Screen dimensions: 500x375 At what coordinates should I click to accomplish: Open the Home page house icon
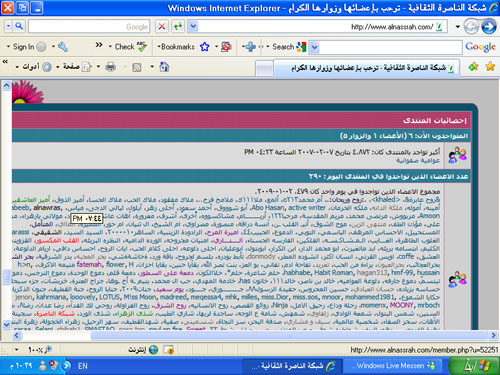(x=164, y=67)
